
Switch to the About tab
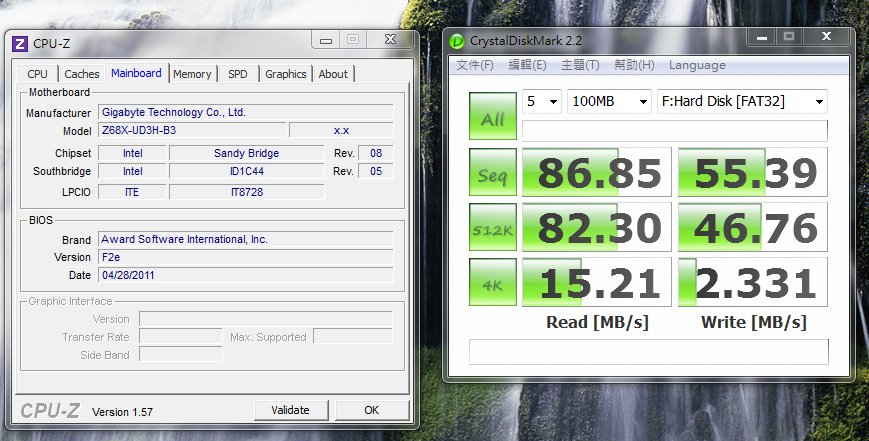pyautogui.click(x=333, y=74)
